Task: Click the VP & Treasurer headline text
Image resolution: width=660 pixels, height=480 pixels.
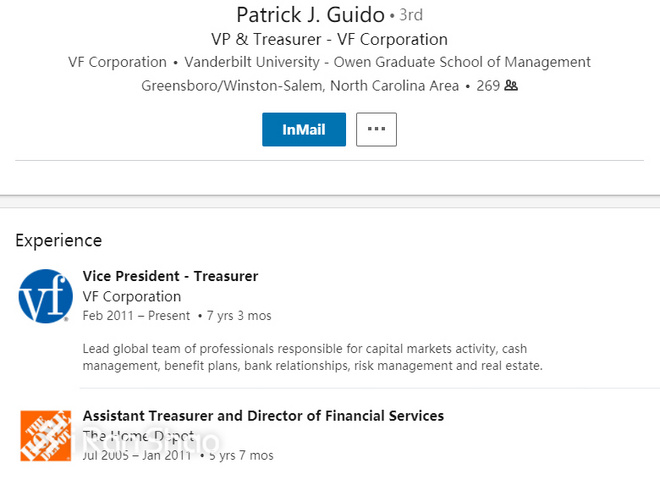Action: (329, 40)
